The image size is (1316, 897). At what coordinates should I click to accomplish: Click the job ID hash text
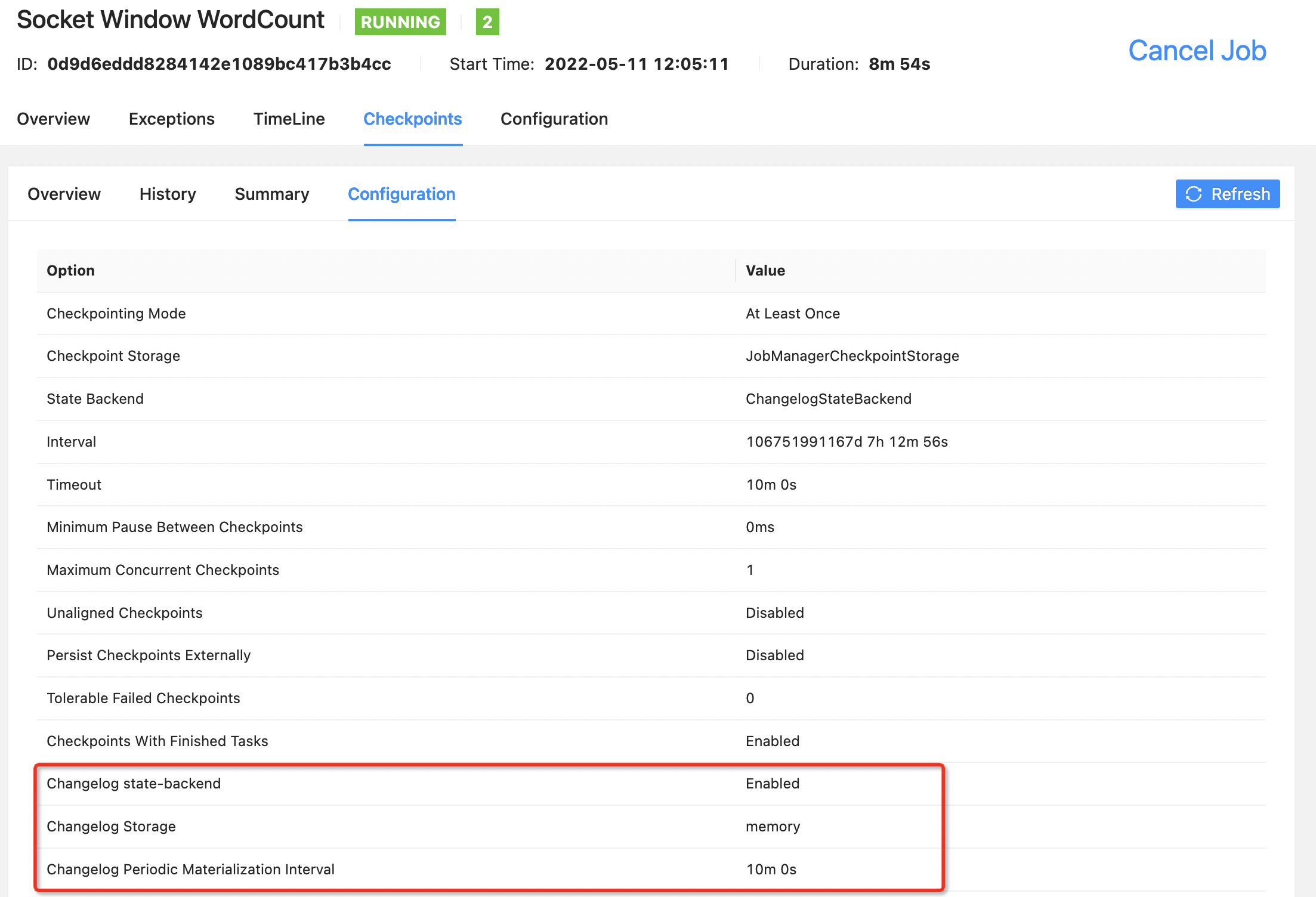pyautogui.click(x=219, y=64)
